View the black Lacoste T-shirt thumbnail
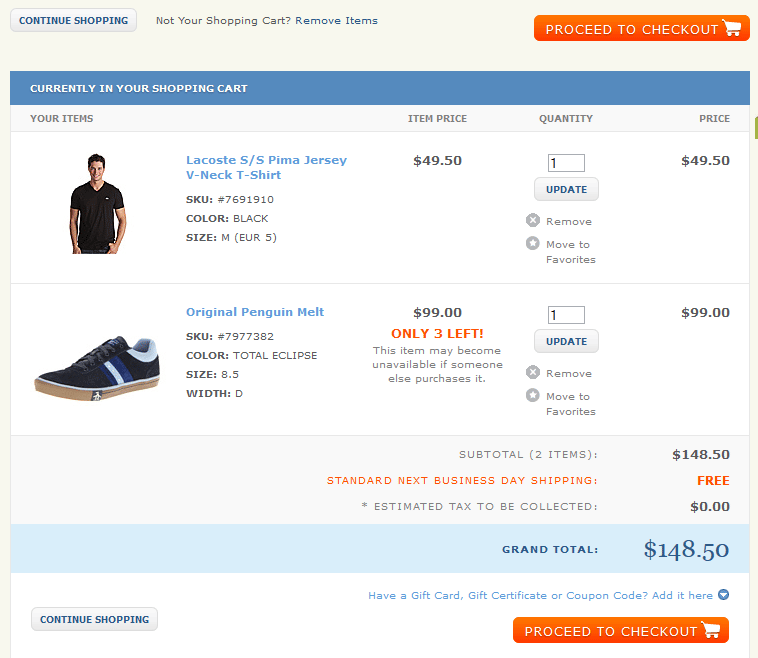The width and height of the screenshot is (758, 658). [97, 204]
